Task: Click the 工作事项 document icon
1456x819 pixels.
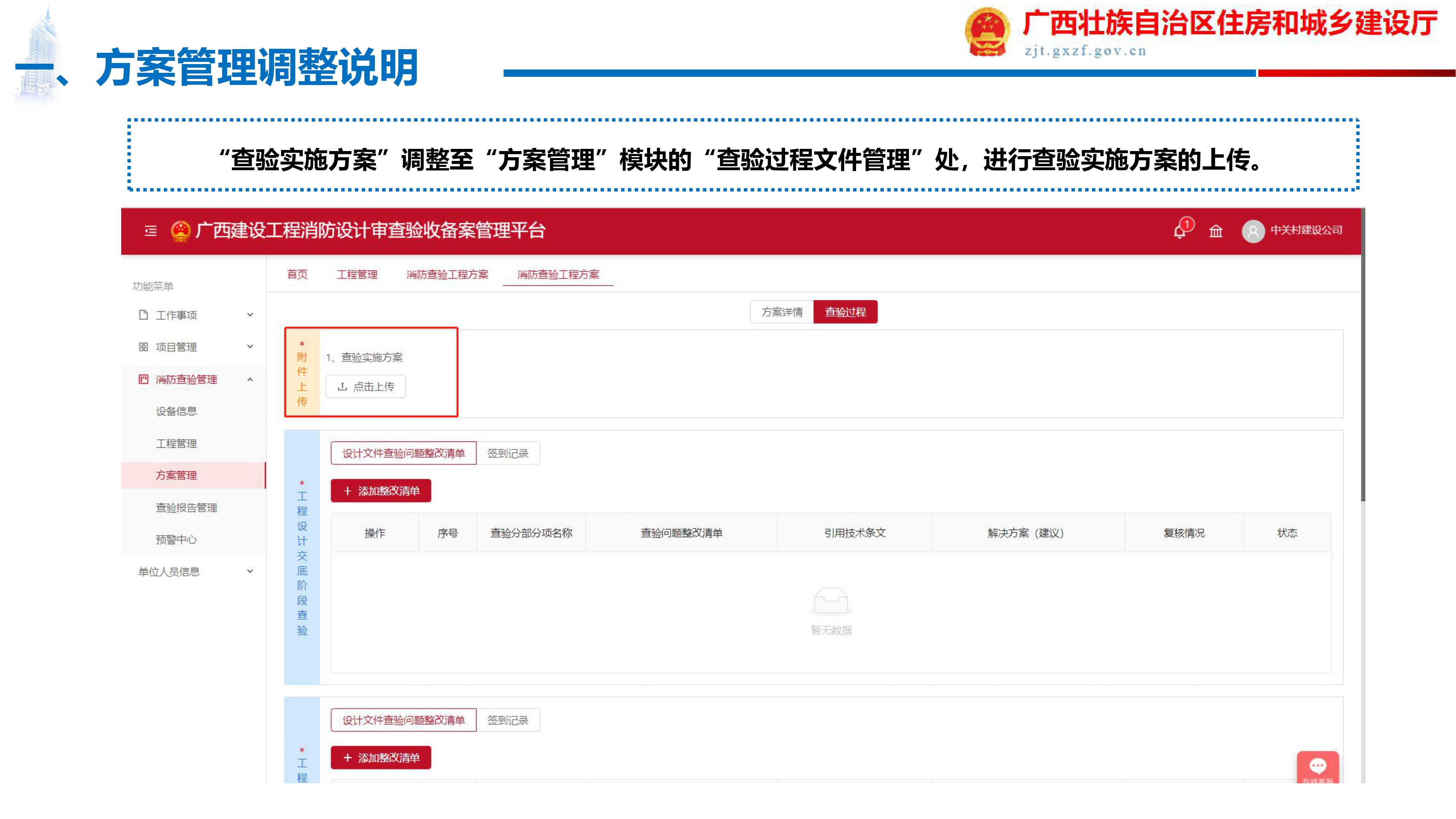Action: point(143,315)
